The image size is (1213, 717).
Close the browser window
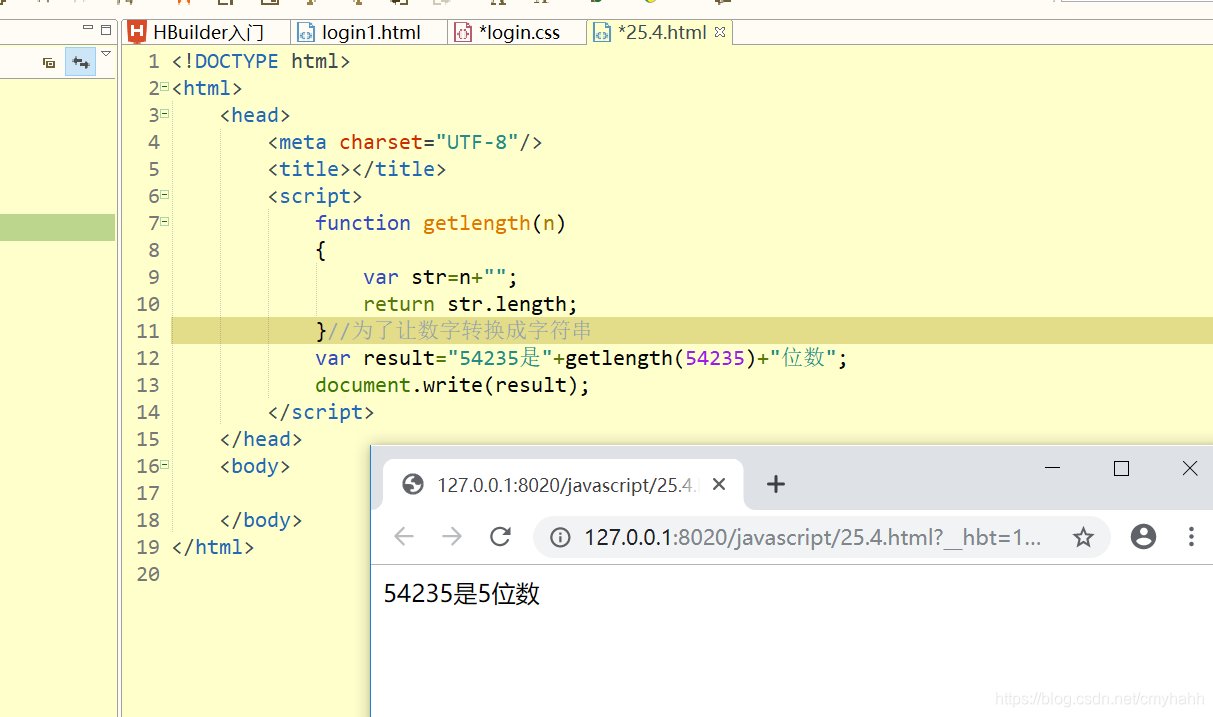click(x=1190, y=468)
